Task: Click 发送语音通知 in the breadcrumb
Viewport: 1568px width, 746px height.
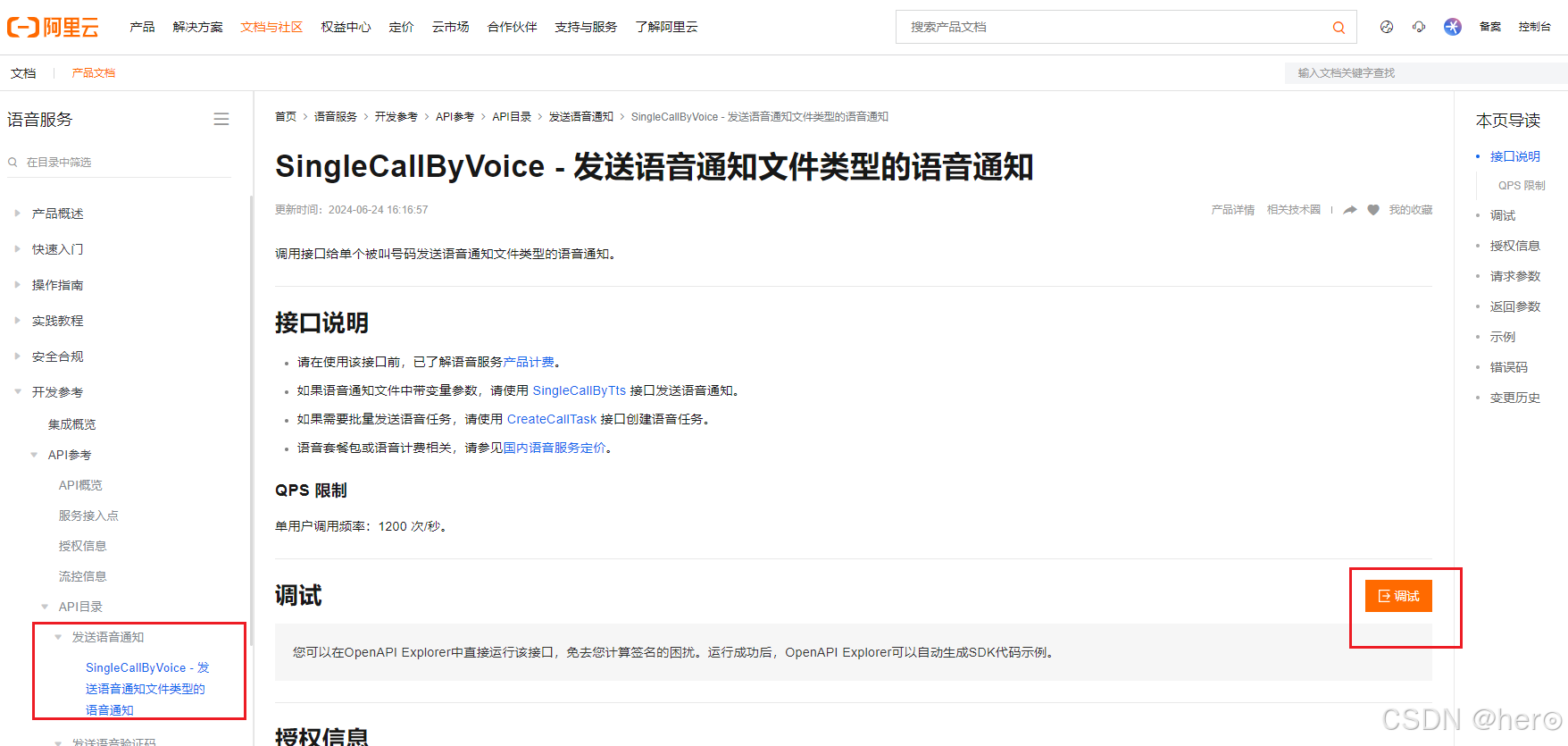Action: coord(581,117)
